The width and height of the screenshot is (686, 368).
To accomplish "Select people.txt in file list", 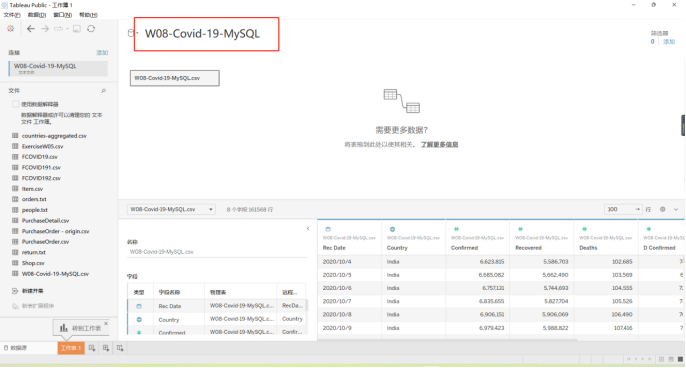I will coord(35,210).
